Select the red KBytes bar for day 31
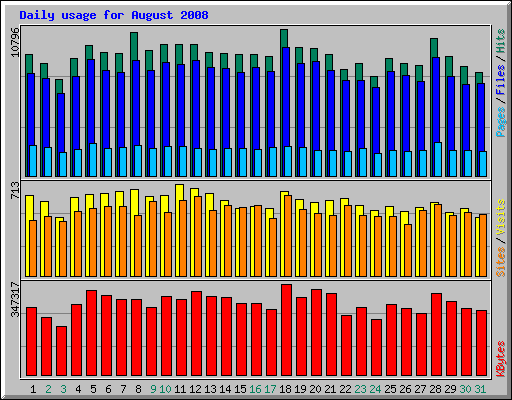 481,343
